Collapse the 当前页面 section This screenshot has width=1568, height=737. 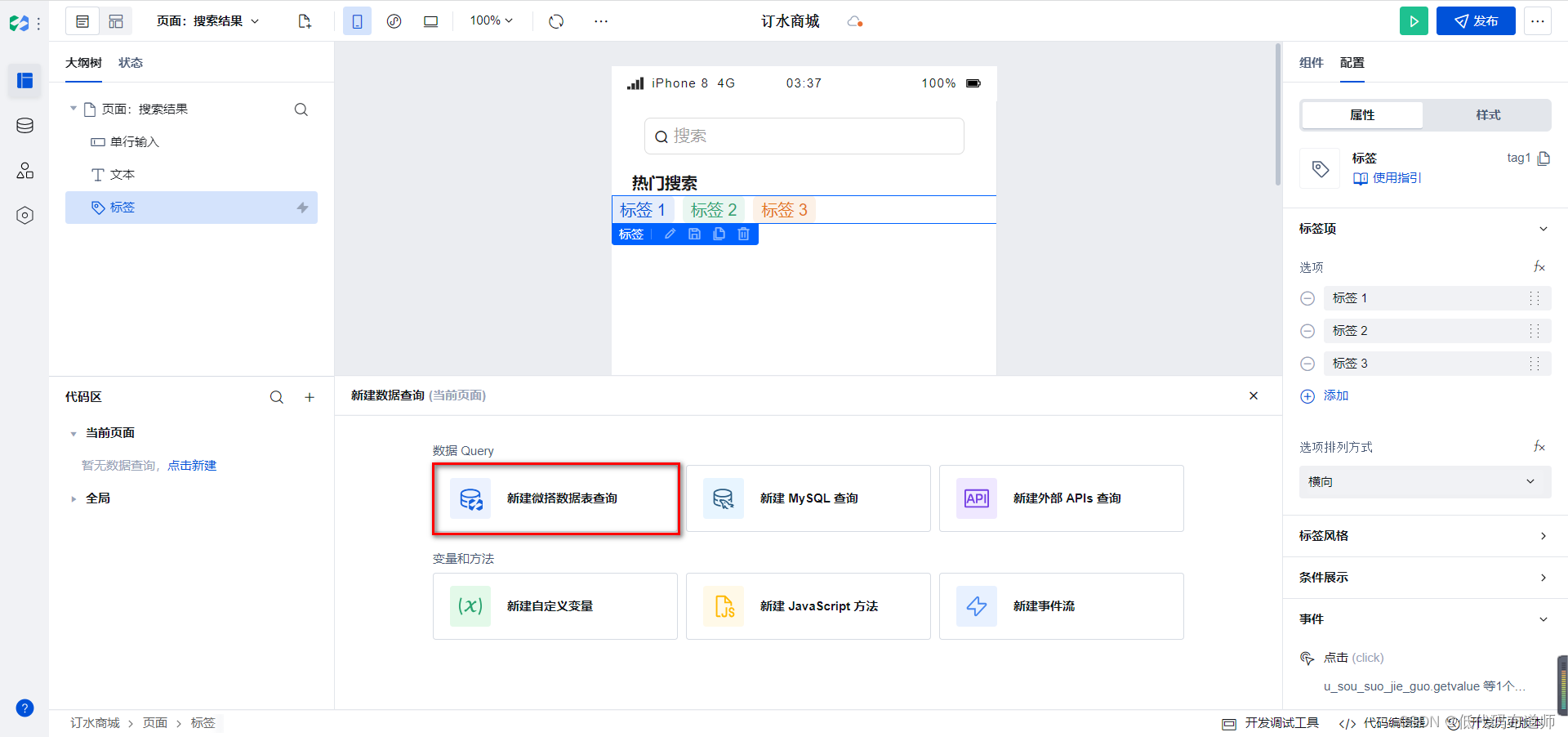(x=73, y=434)
